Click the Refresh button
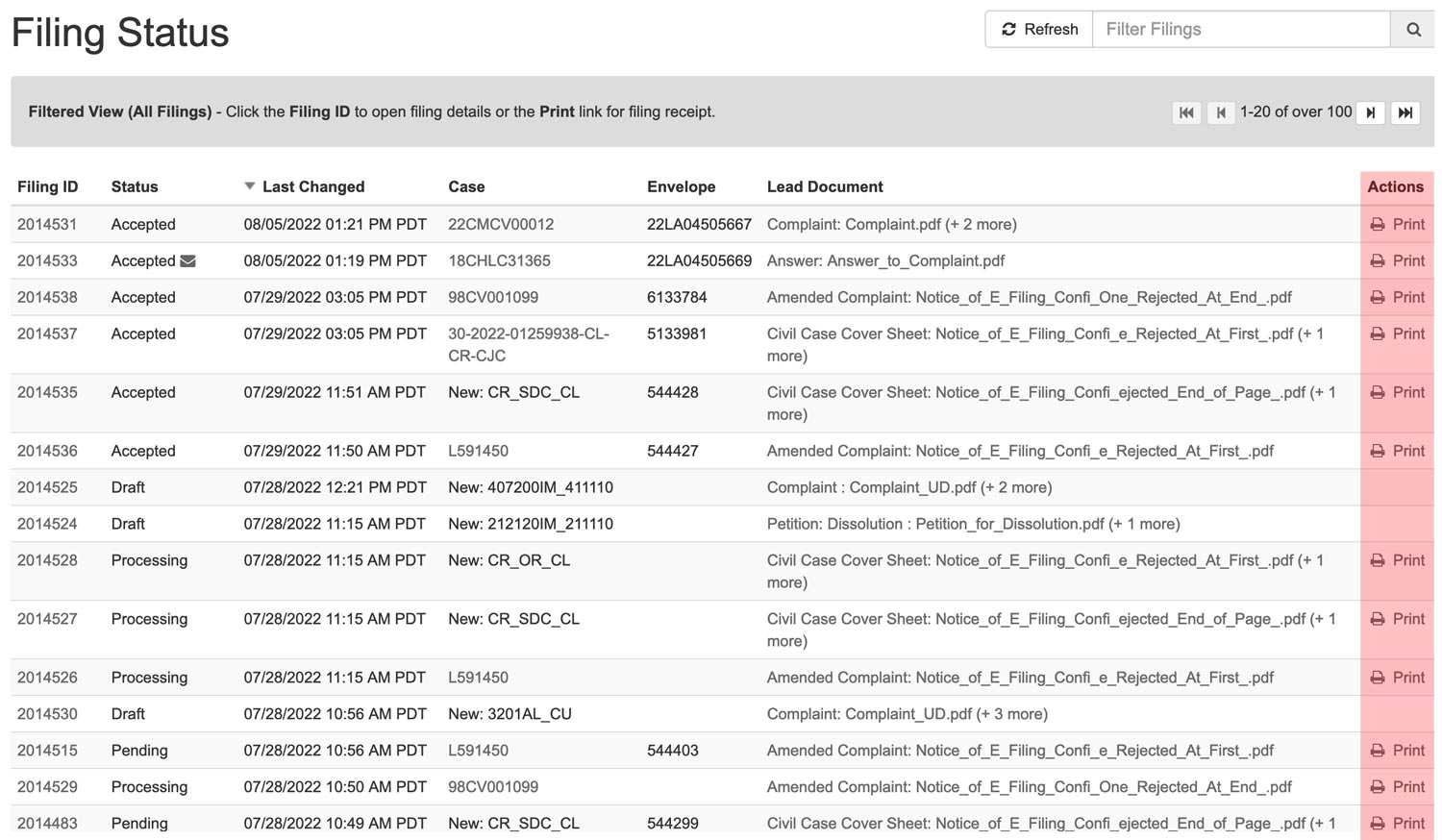Viewport: 1442px width, 840px height. [1039, 29]
